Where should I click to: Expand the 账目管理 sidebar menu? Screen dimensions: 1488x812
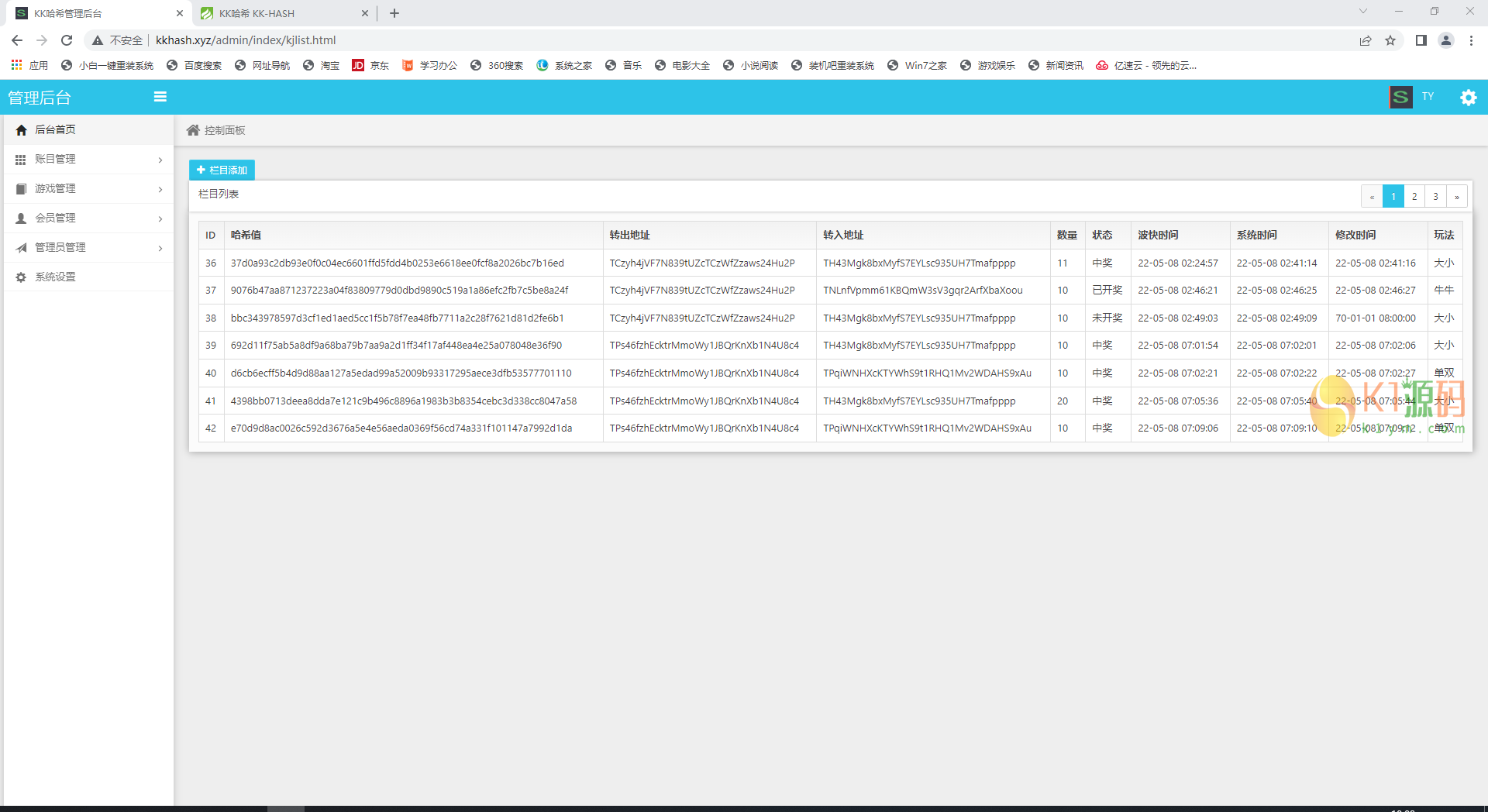87,160
